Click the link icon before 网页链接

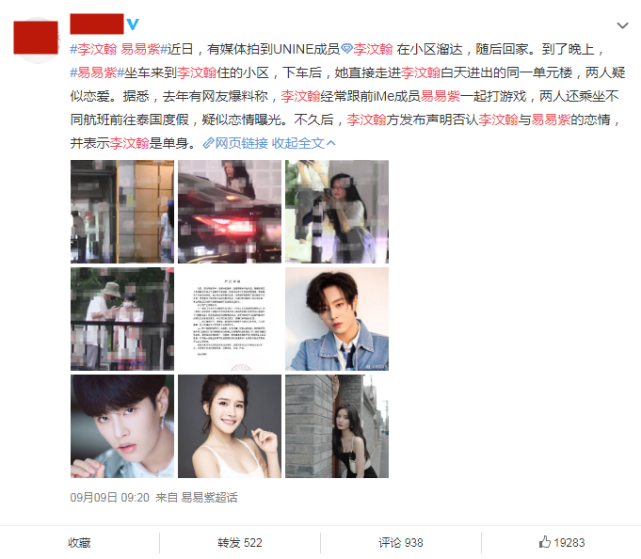pyautogui.click(x=208, y=143)
